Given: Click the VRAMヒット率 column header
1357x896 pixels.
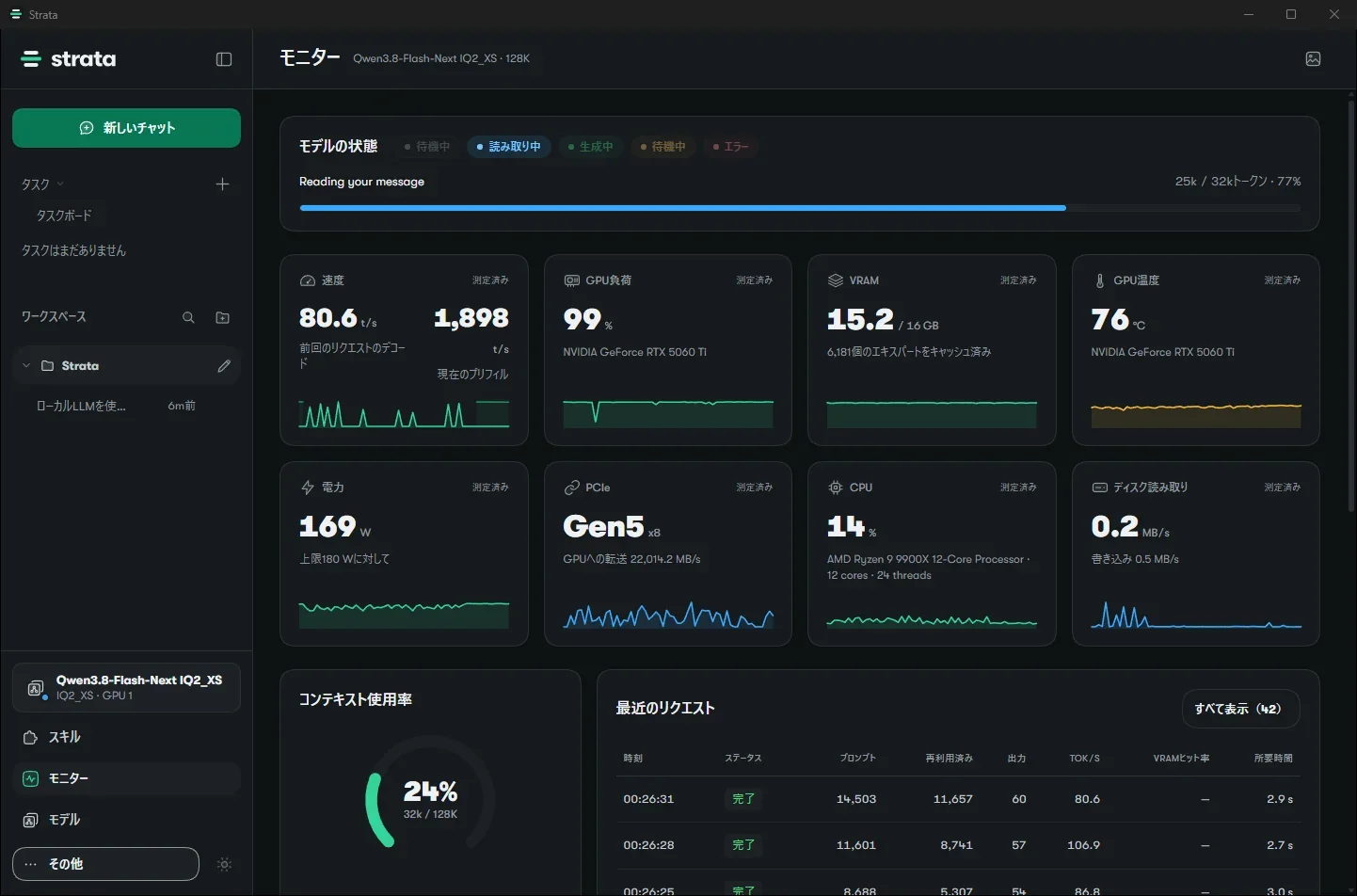Looking at the screenshot, I should [x=1181, y=758].
